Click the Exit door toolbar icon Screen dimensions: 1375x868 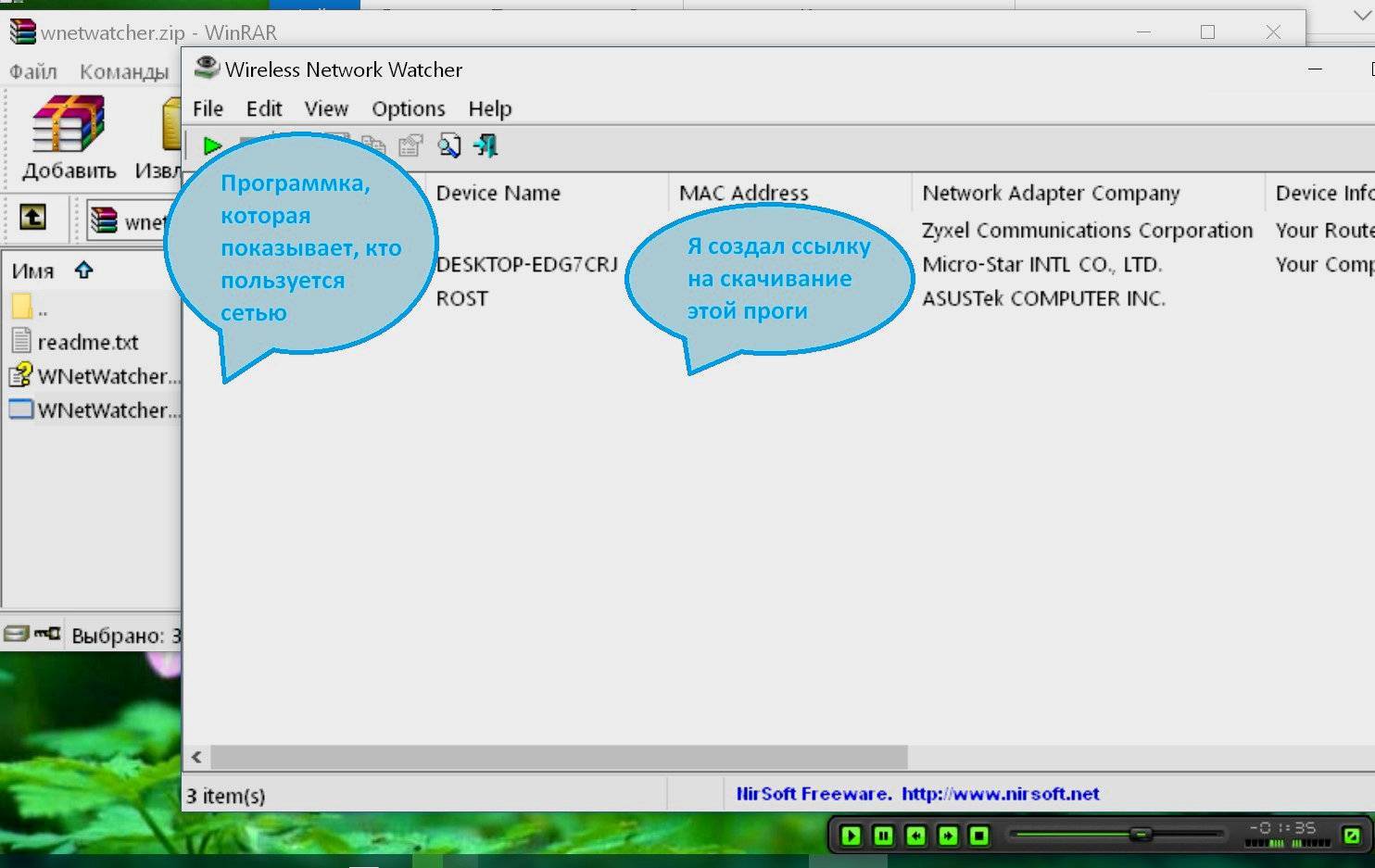coord(486,145)
